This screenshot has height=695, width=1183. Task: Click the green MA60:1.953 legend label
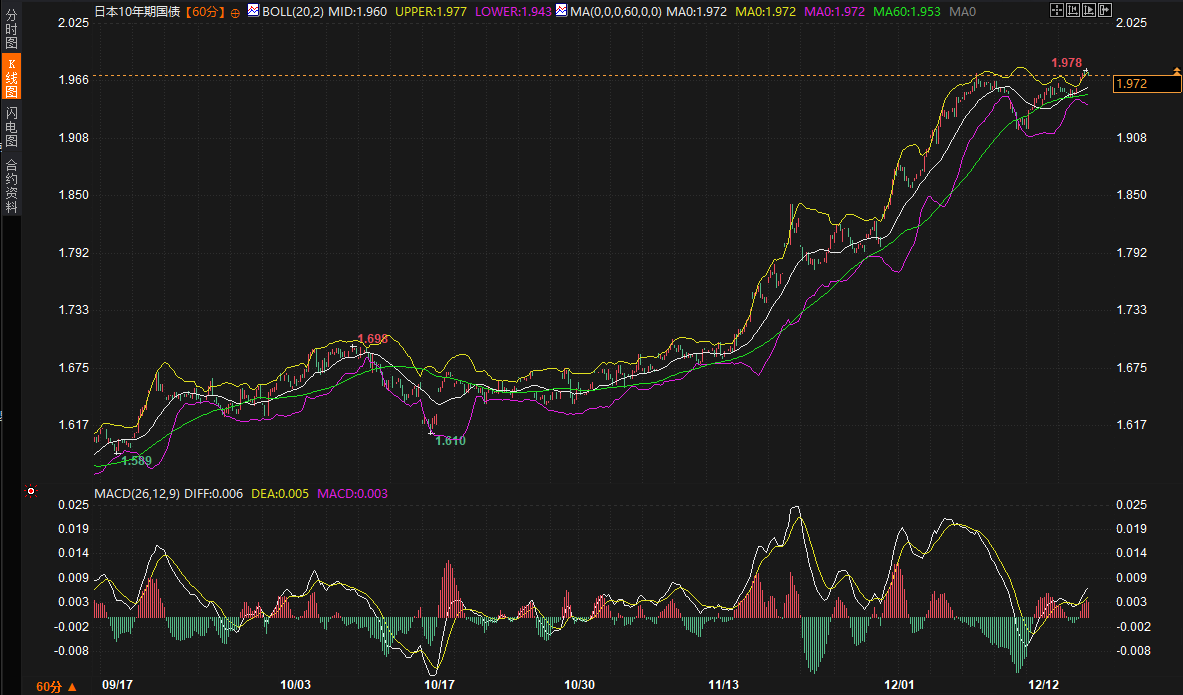(907, 11)
